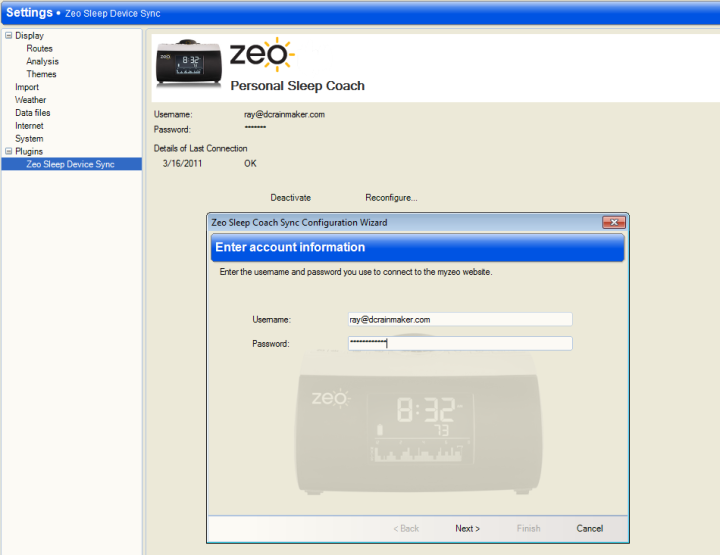Open the Analysis settings page

pos(42,61)
